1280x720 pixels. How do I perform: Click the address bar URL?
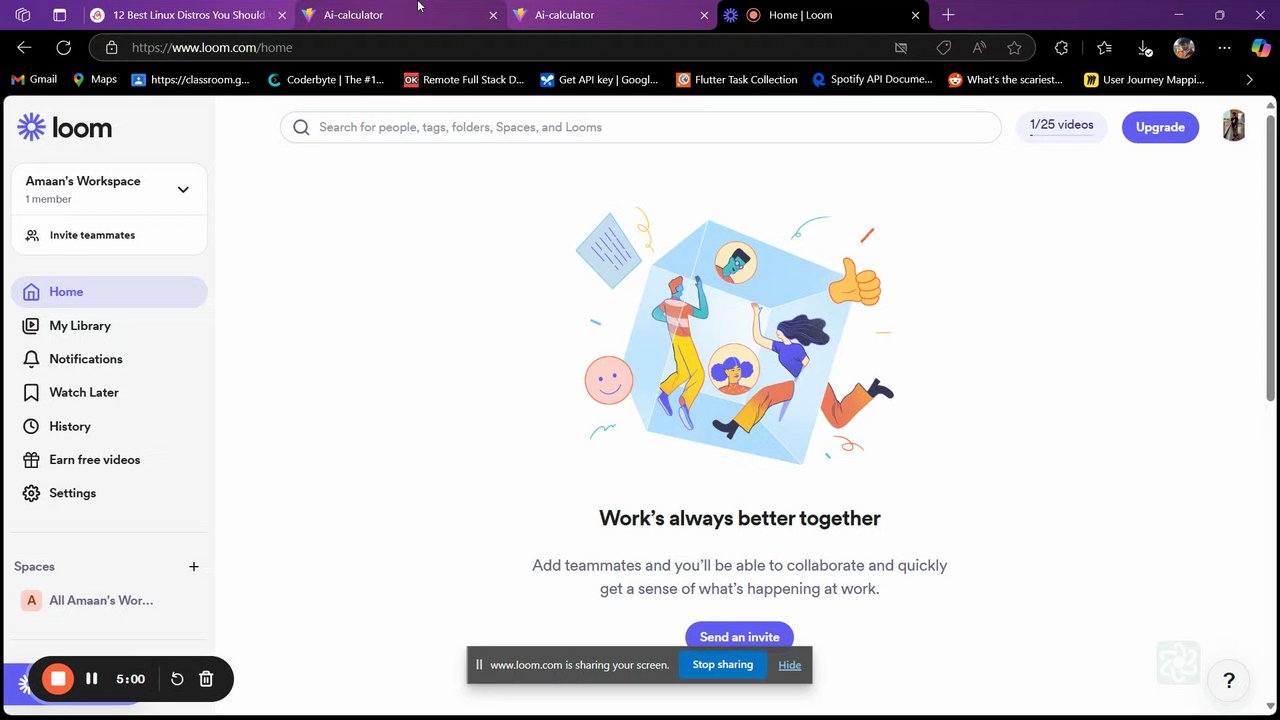pyautogui.click(x=211, y=47)
